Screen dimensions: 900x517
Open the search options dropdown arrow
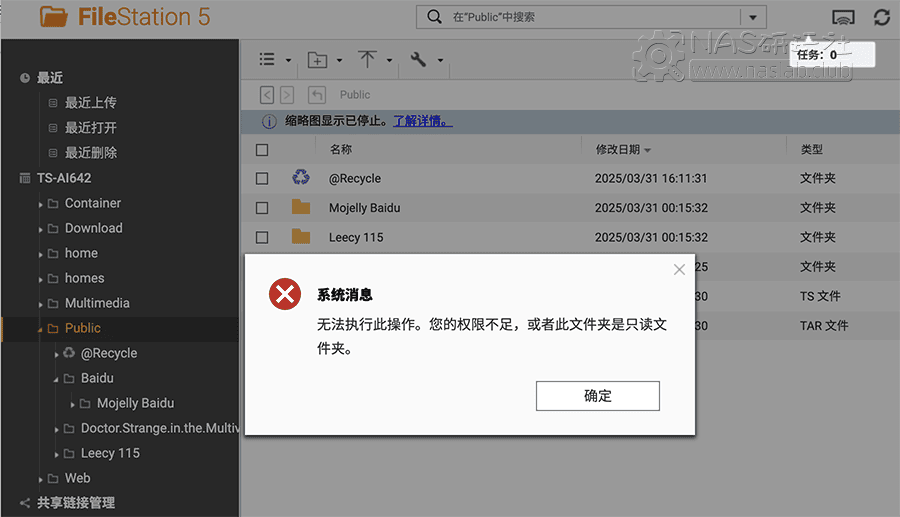click(753, 17)
